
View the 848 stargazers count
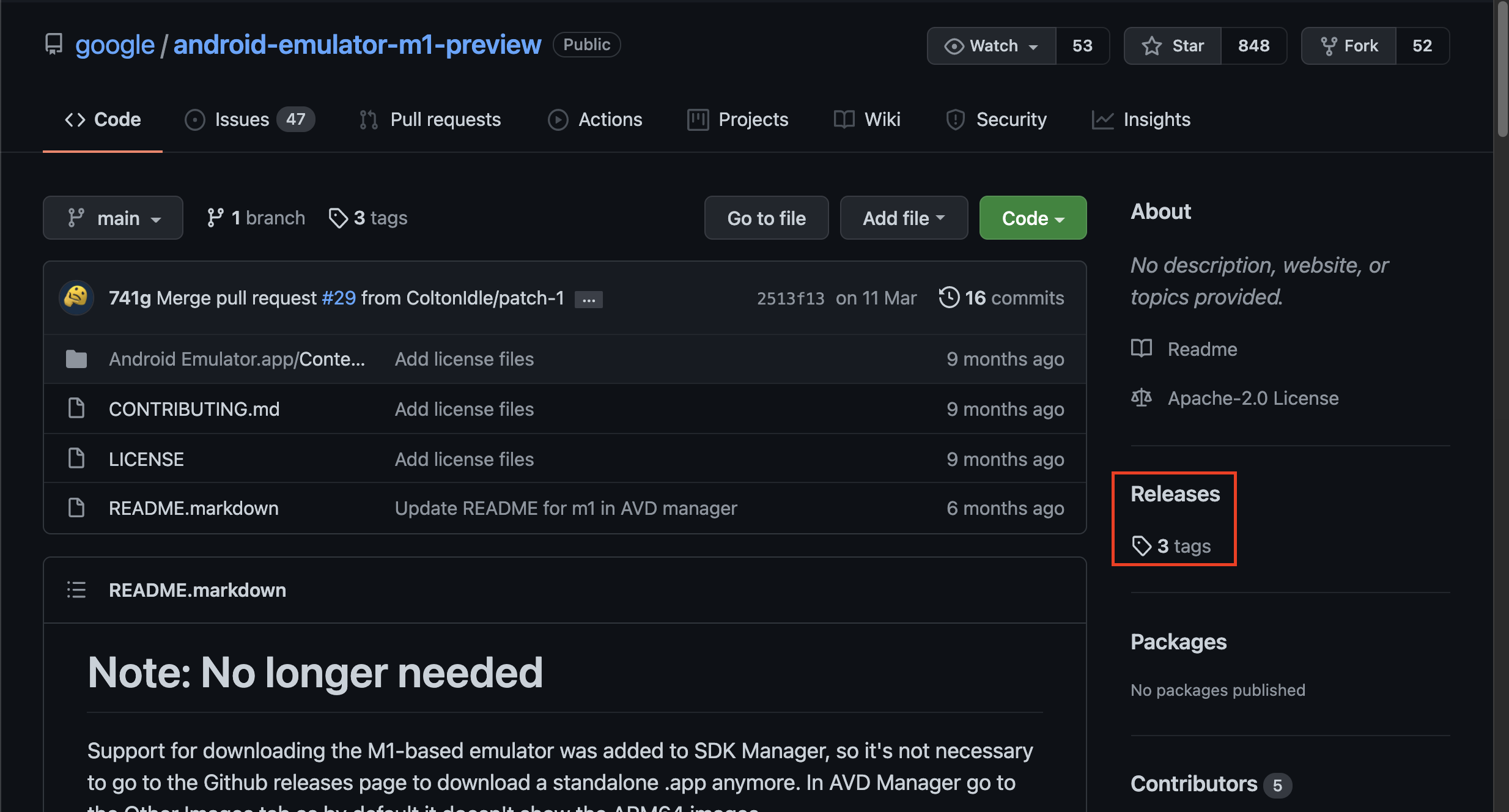point(1253,46)
